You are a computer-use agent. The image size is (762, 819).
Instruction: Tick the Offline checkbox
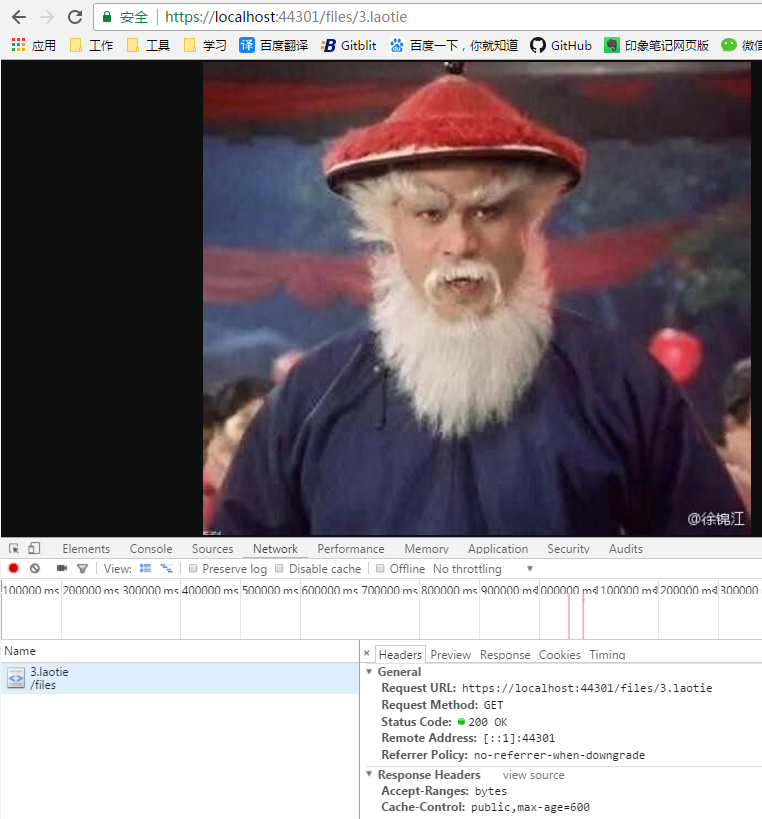(380, 568)
